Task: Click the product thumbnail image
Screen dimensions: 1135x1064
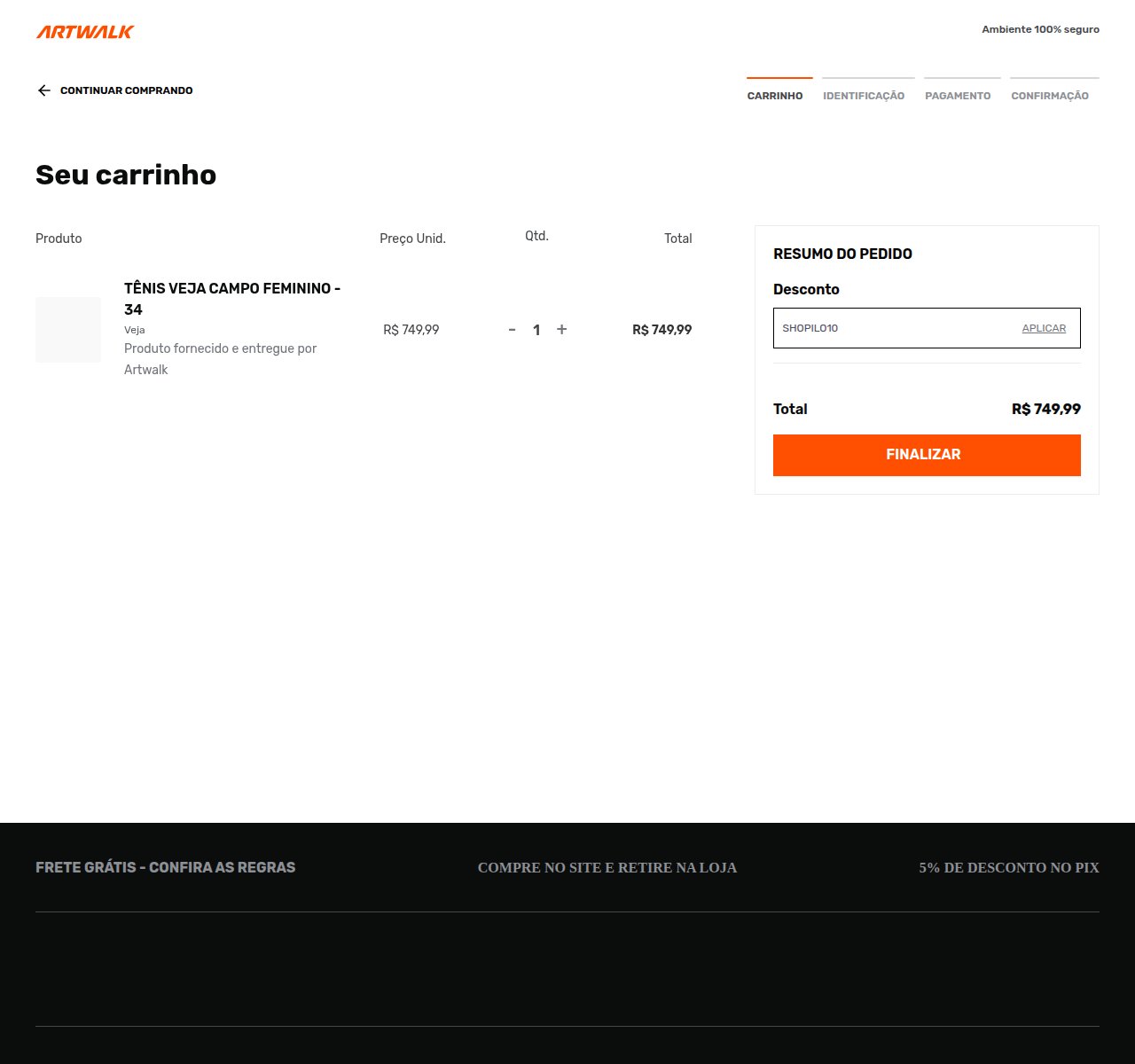Action: pyautogui.click(x=68, y=330)
